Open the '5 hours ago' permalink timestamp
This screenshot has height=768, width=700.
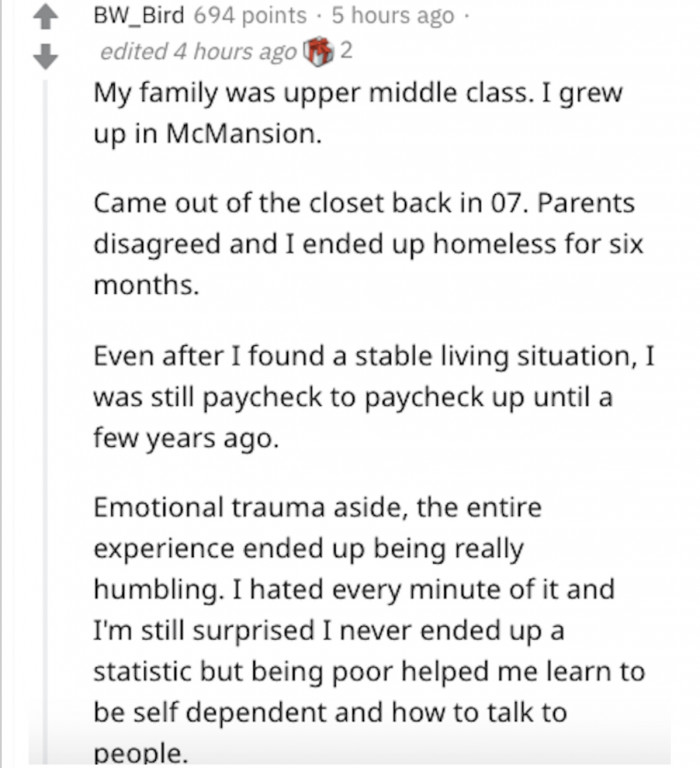(393, 15)
